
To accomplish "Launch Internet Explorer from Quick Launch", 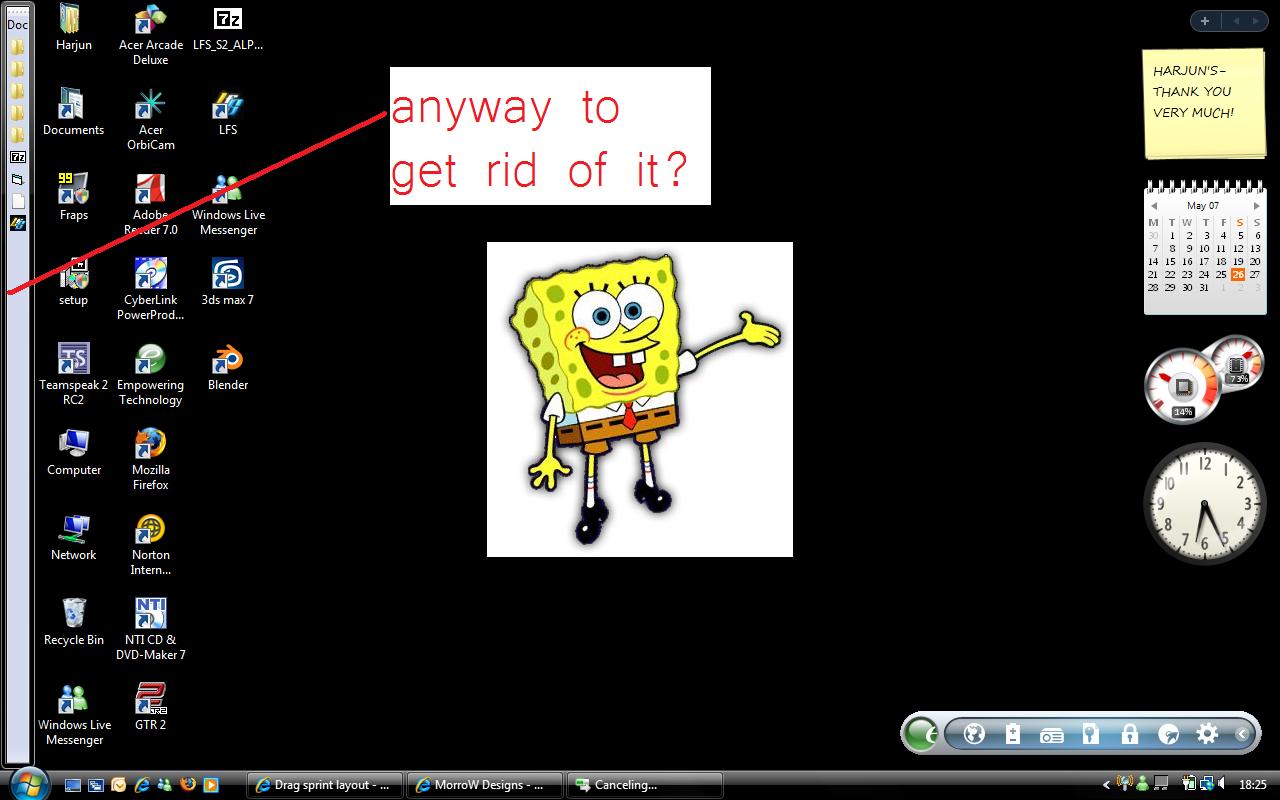I will (x=142, y=785).
